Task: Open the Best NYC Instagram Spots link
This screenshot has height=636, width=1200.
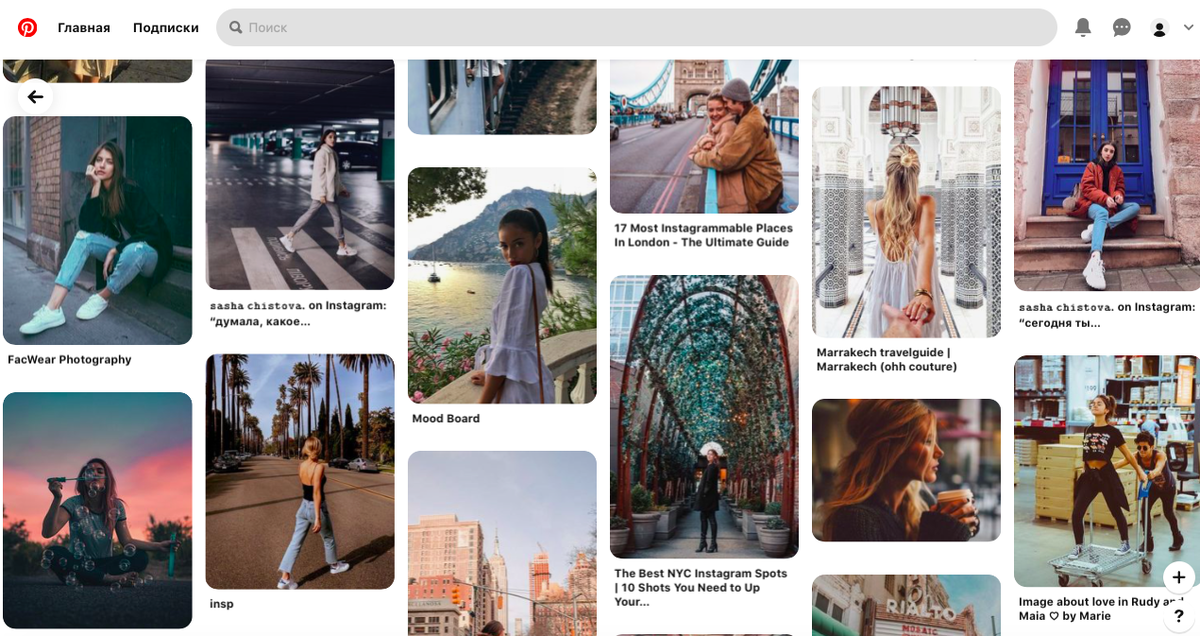Action: (701, 588)
